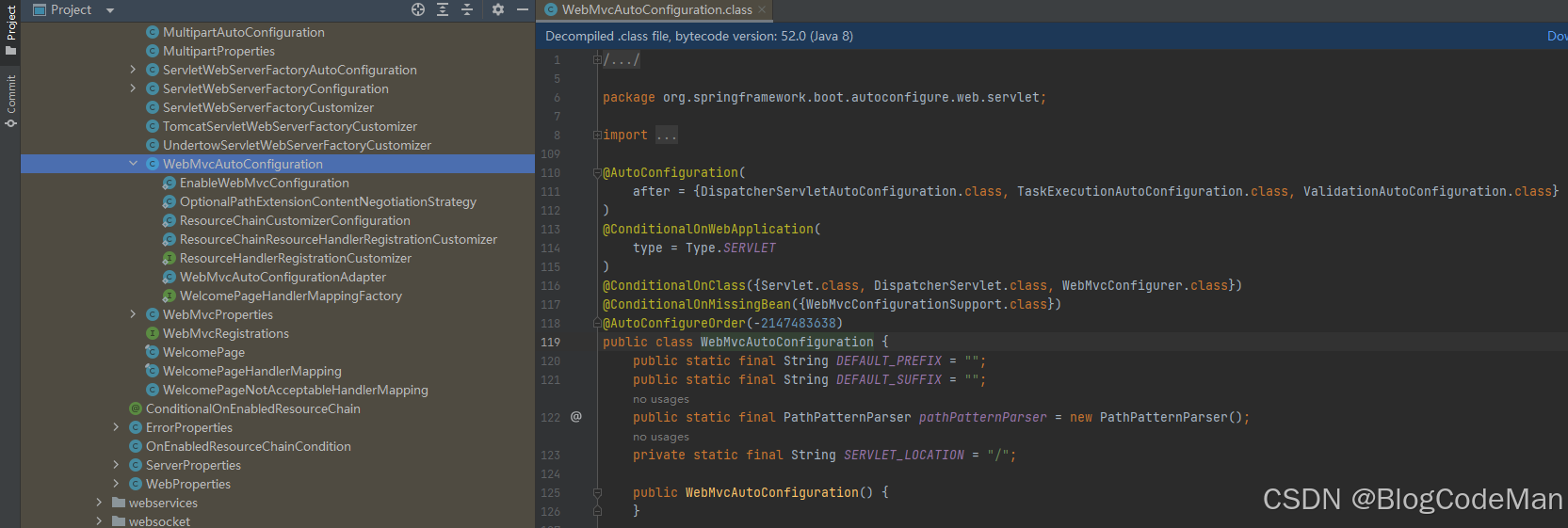The width and height of the screenshot is (1568, 528).
Task: Click the Select Opened File target icon
Action: pos(418,9)
